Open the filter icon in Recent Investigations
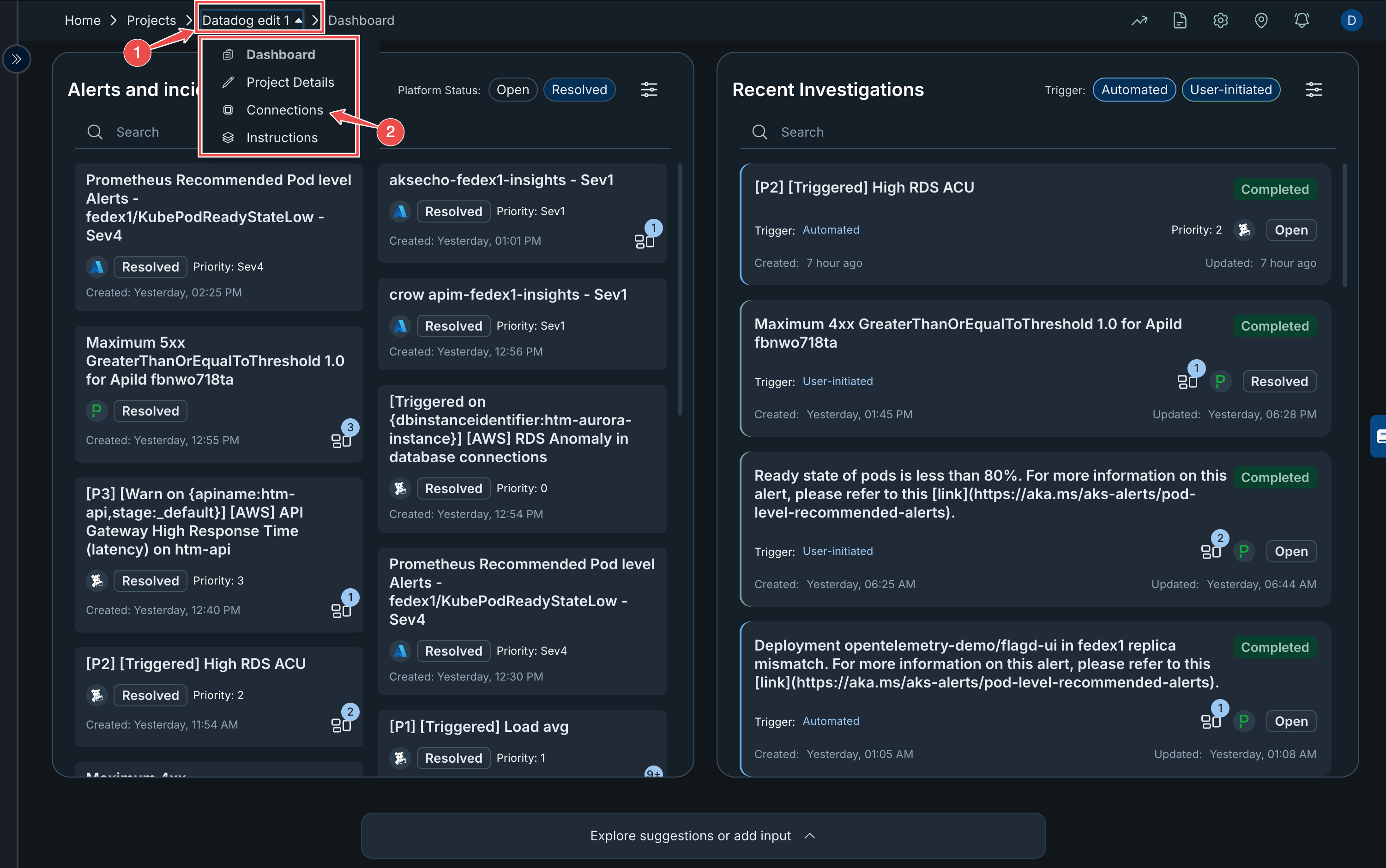The image size is (1386, 868). pos(1314,90)
